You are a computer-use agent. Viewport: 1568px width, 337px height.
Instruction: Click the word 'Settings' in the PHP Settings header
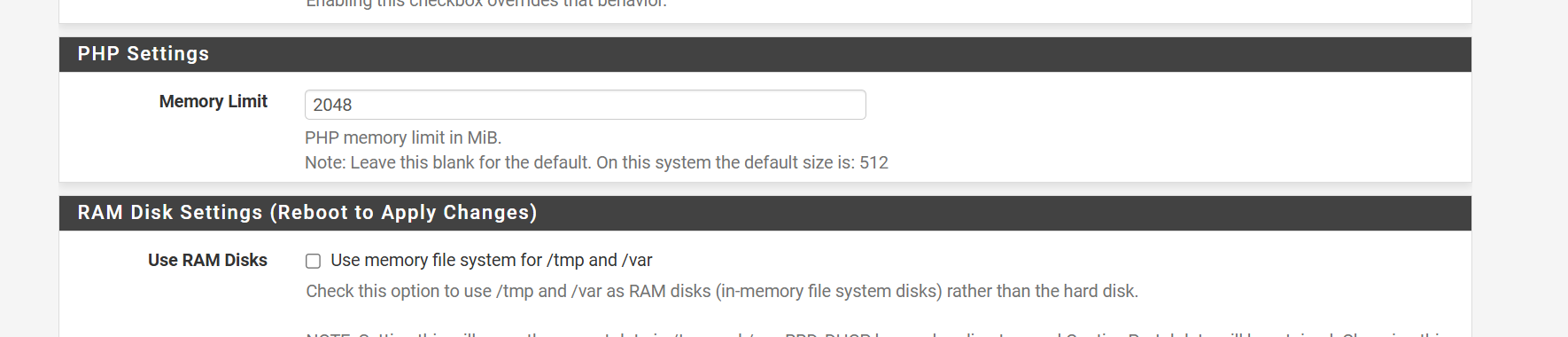coord(167,54)
